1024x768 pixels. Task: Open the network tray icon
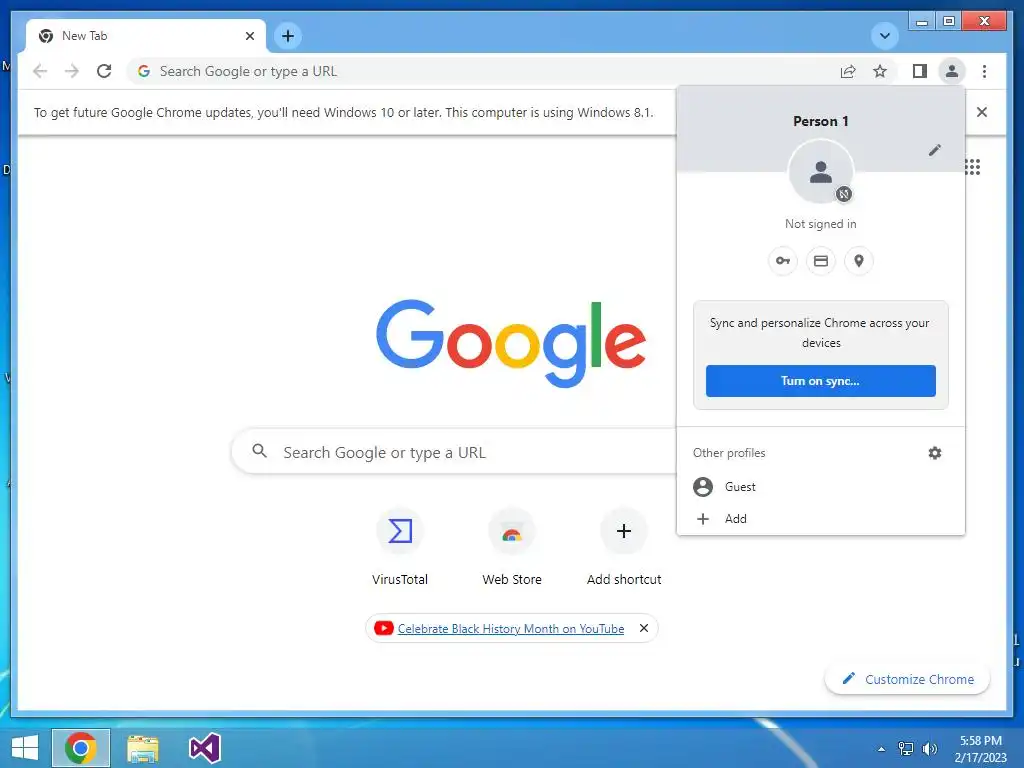[906, 748]
